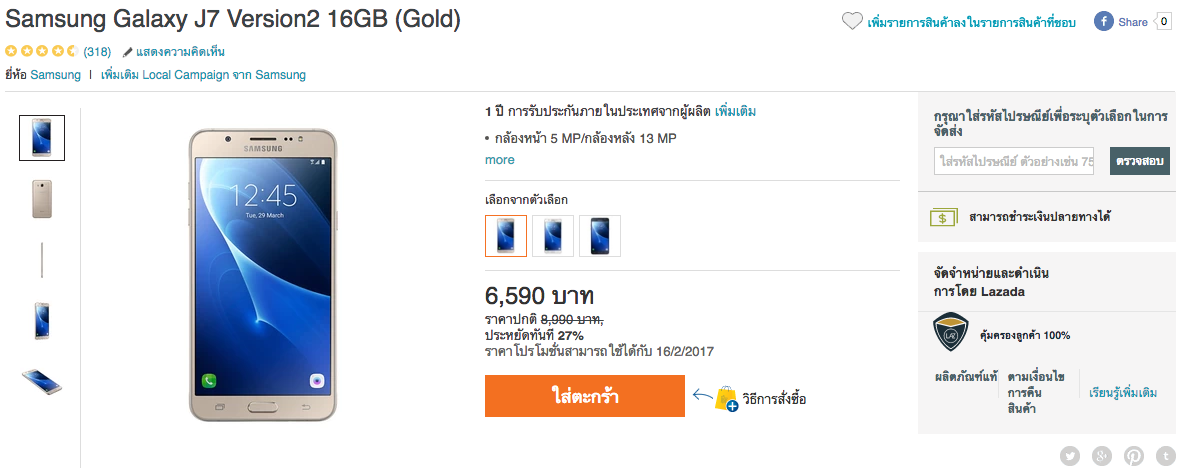Click the pencil icon to write a review

[x=128, y=52]
